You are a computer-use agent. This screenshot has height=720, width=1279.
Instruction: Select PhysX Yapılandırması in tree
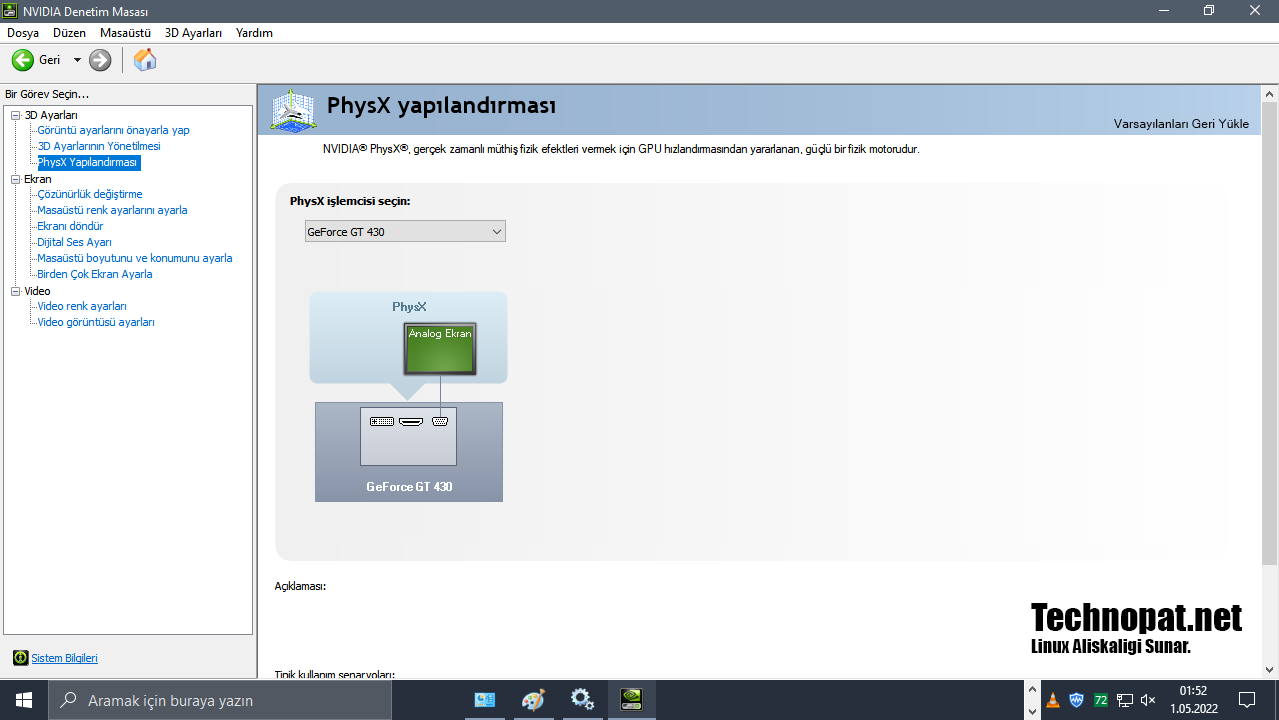88,162
